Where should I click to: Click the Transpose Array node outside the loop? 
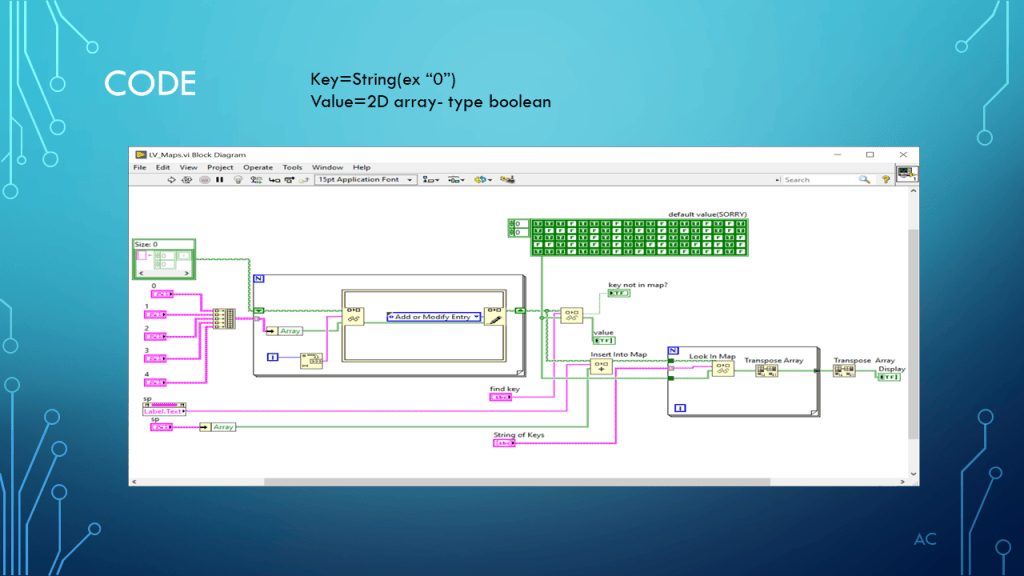click(x=844, y=371)
